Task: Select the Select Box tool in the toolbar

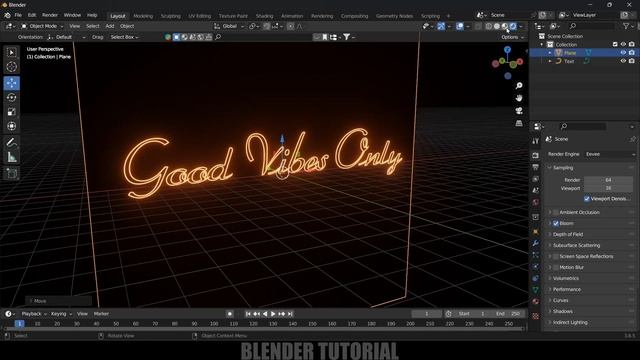Action: point(11,52)
